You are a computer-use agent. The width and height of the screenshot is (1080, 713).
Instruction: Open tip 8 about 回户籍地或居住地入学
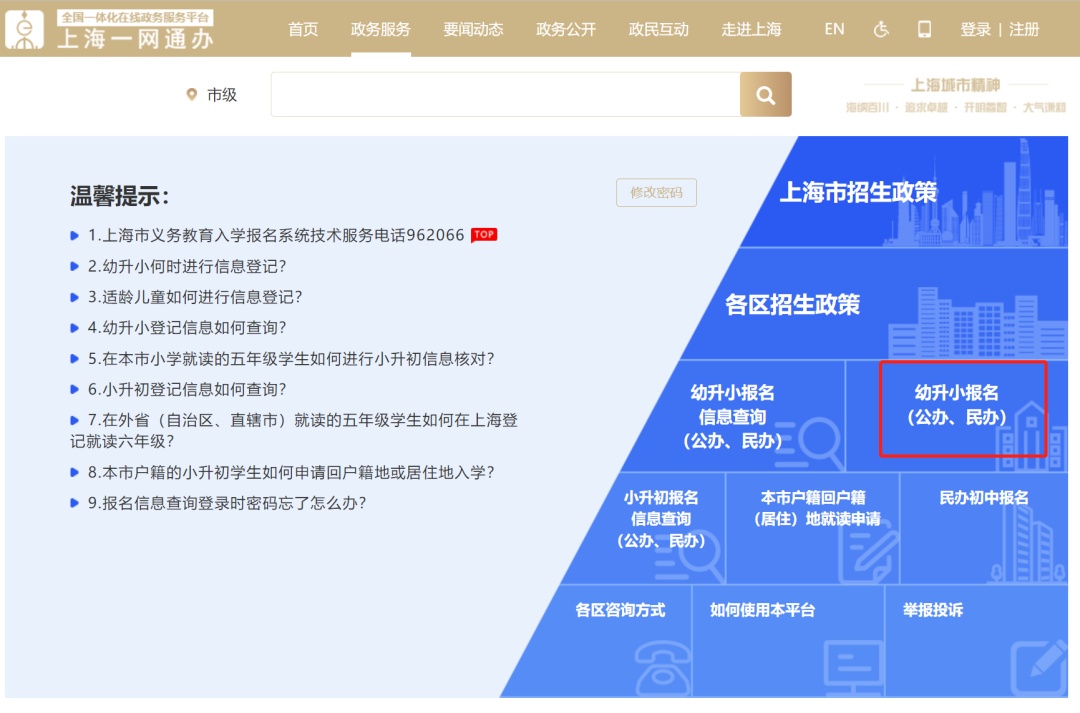click(291, 472)
